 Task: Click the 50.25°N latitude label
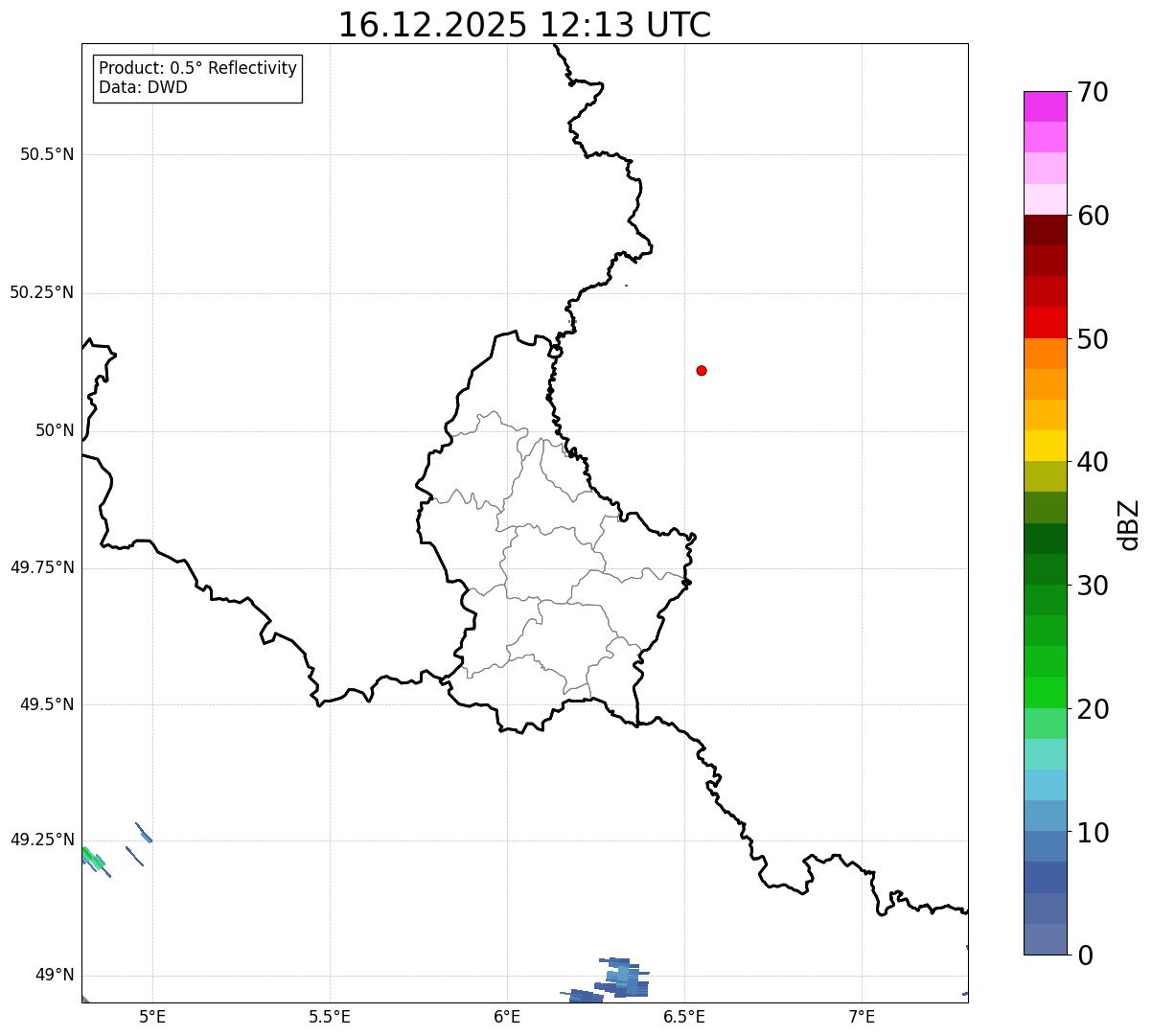point(42,292)
